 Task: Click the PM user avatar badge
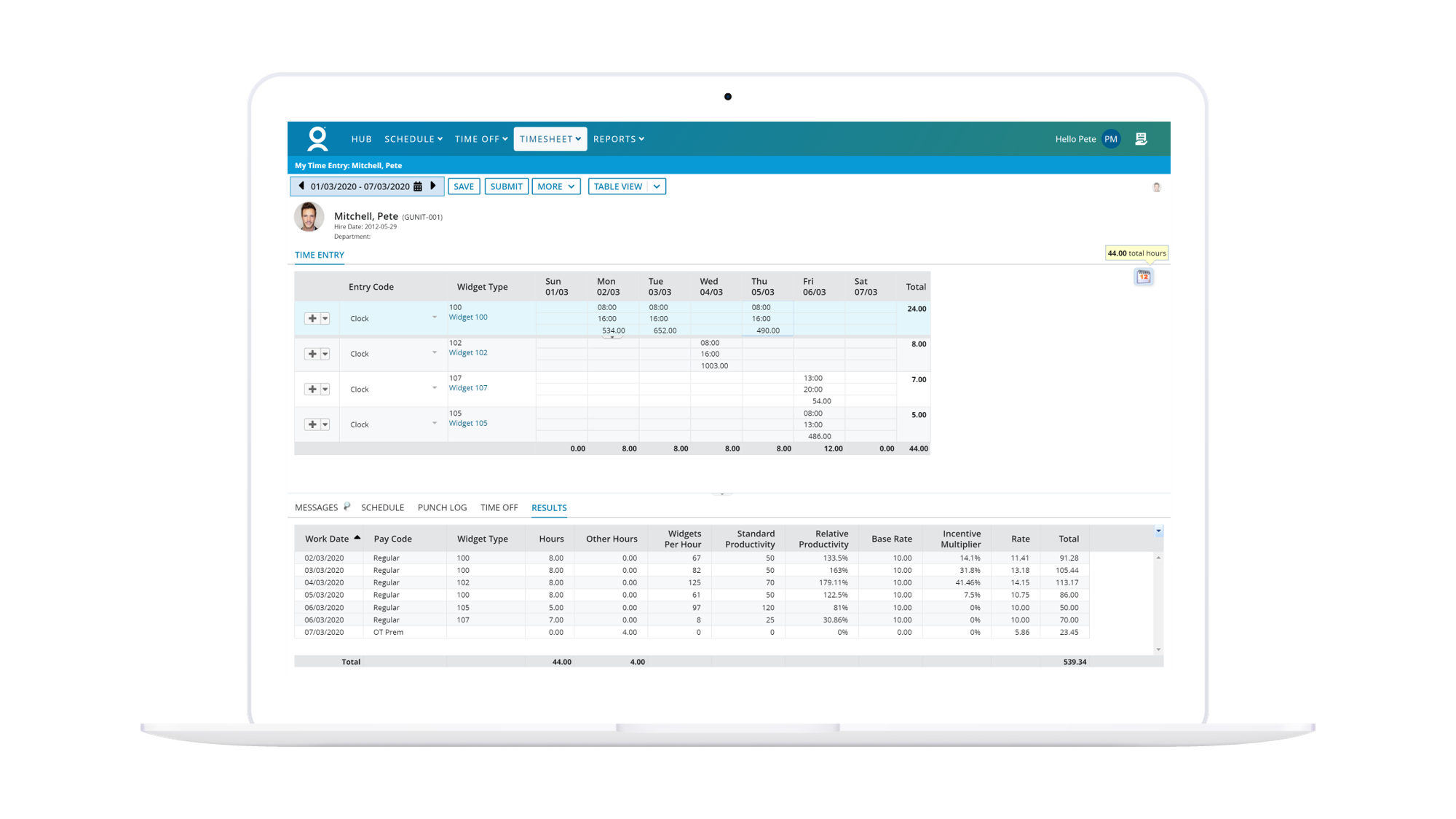pyautogui.click(x=1111, y=139)
